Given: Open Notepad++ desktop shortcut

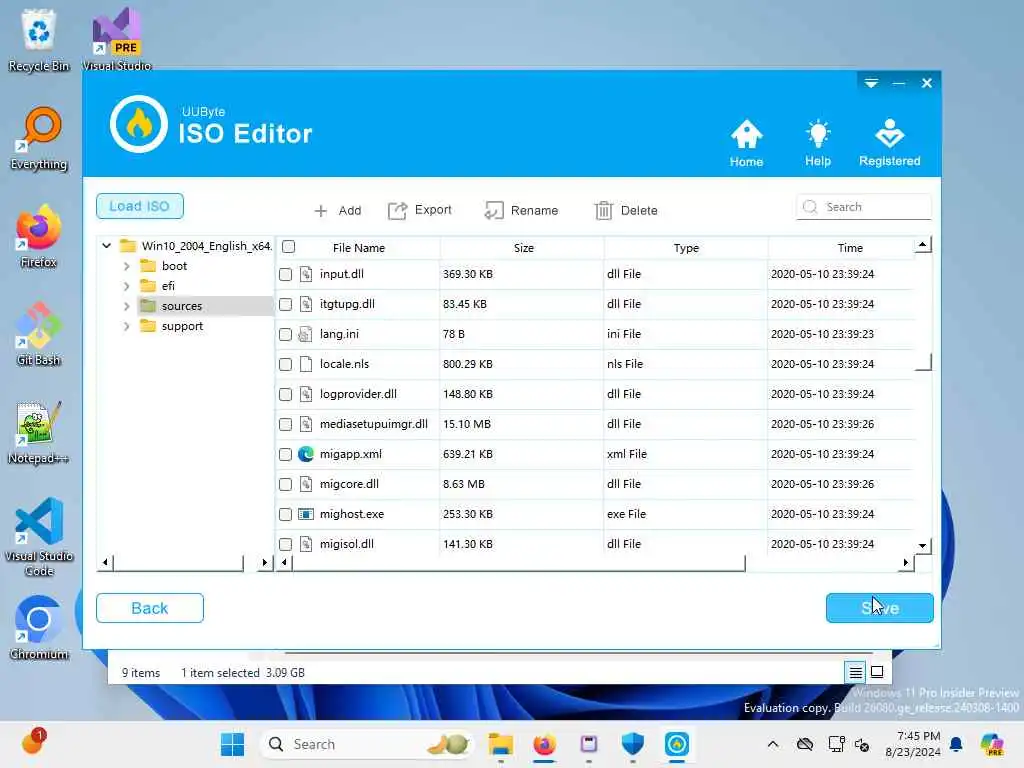Looking at the screenshot, I should (39, 432).
